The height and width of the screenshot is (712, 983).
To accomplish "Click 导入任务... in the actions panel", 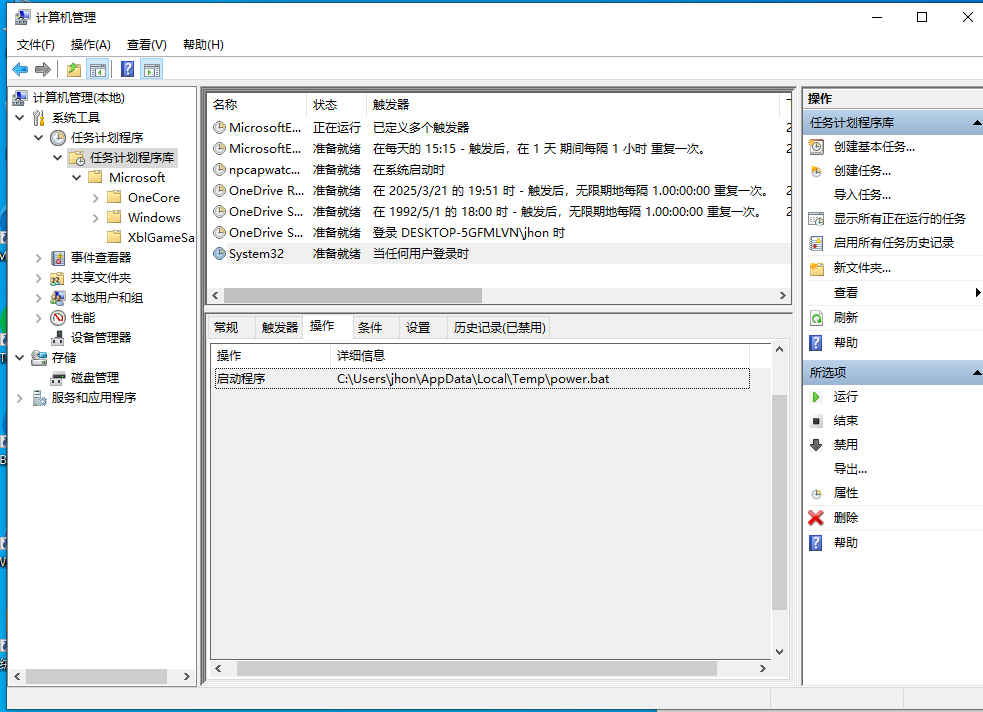I will 861,195.
